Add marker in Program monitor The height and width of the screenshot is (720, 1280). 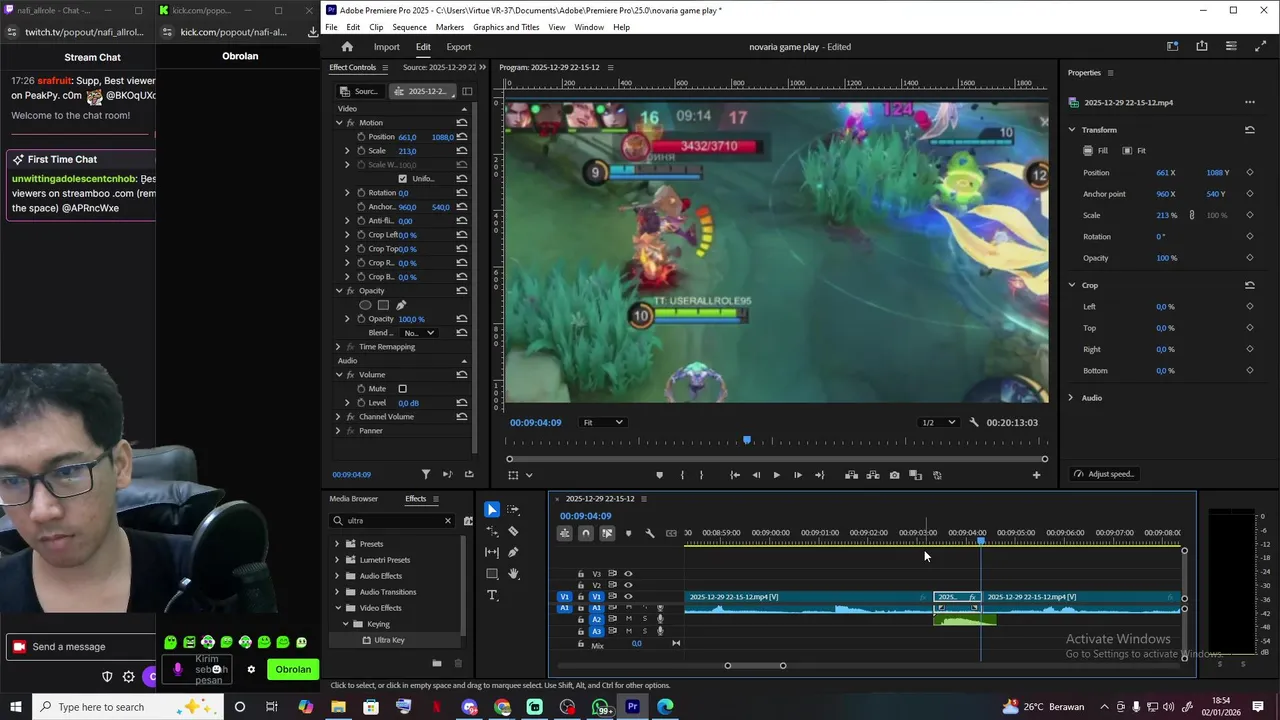coord(659,475)
